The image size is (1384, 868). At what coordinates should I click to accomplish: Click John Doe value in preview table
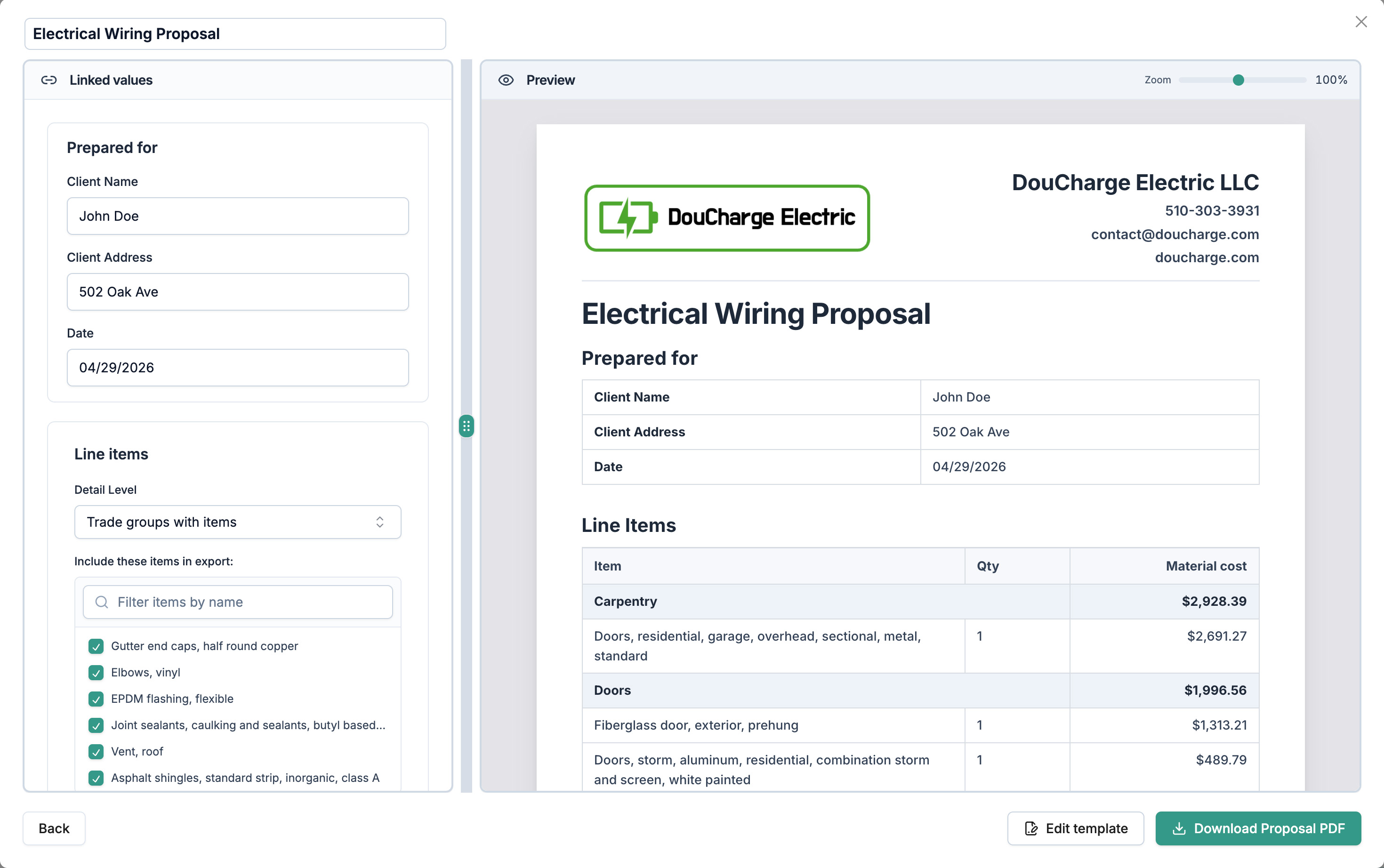click(961, 397)
